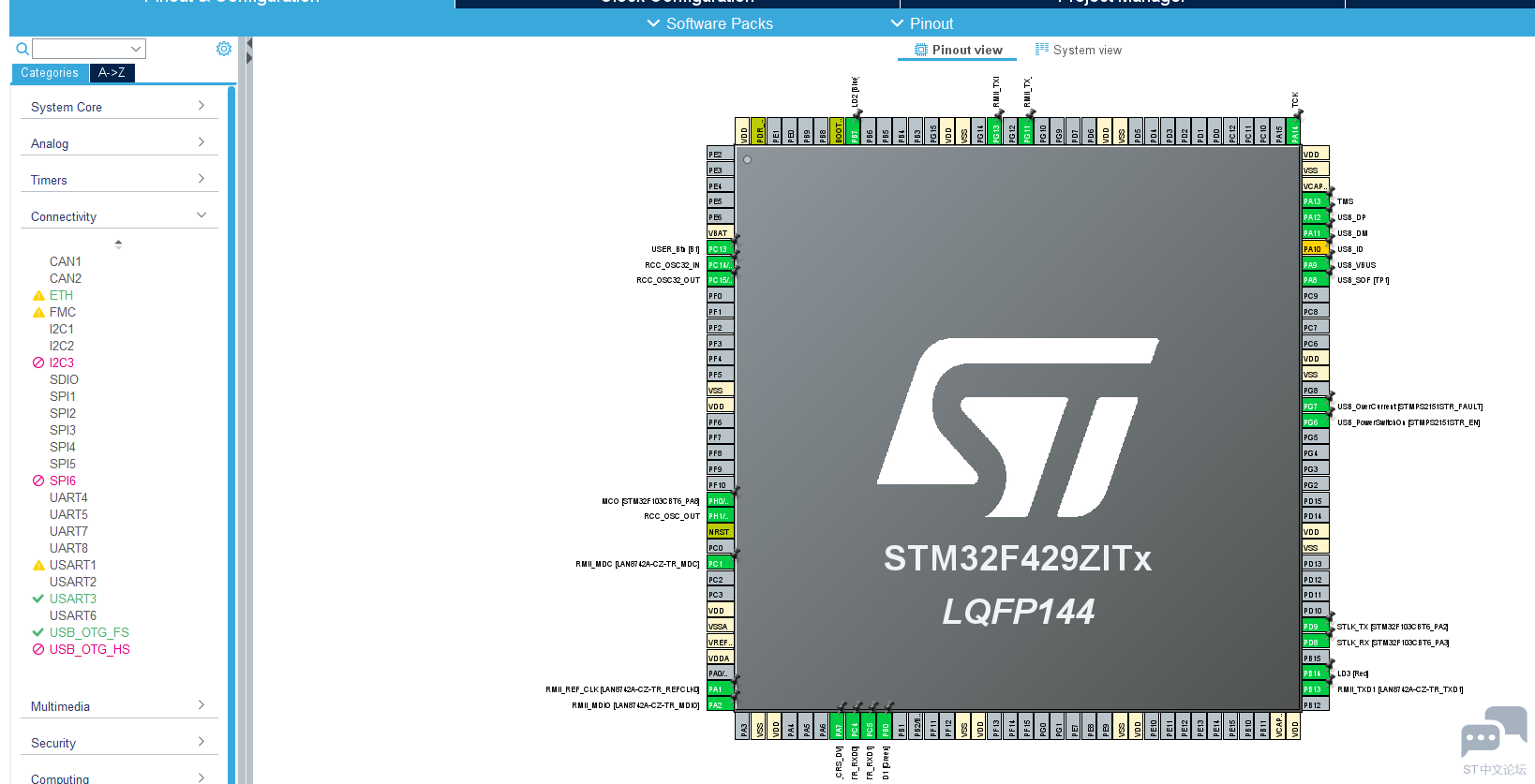This screenshot has width=1535, height=784.
Task: Click the forbidden icon beside SPI6
Action: click(x=38, y=481)
